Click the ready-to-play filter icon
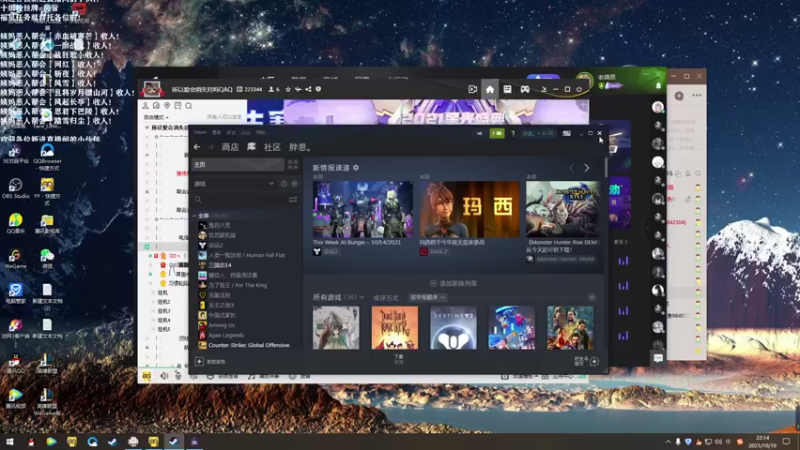Viewport: 800px width, 450px height. [294, 184]
